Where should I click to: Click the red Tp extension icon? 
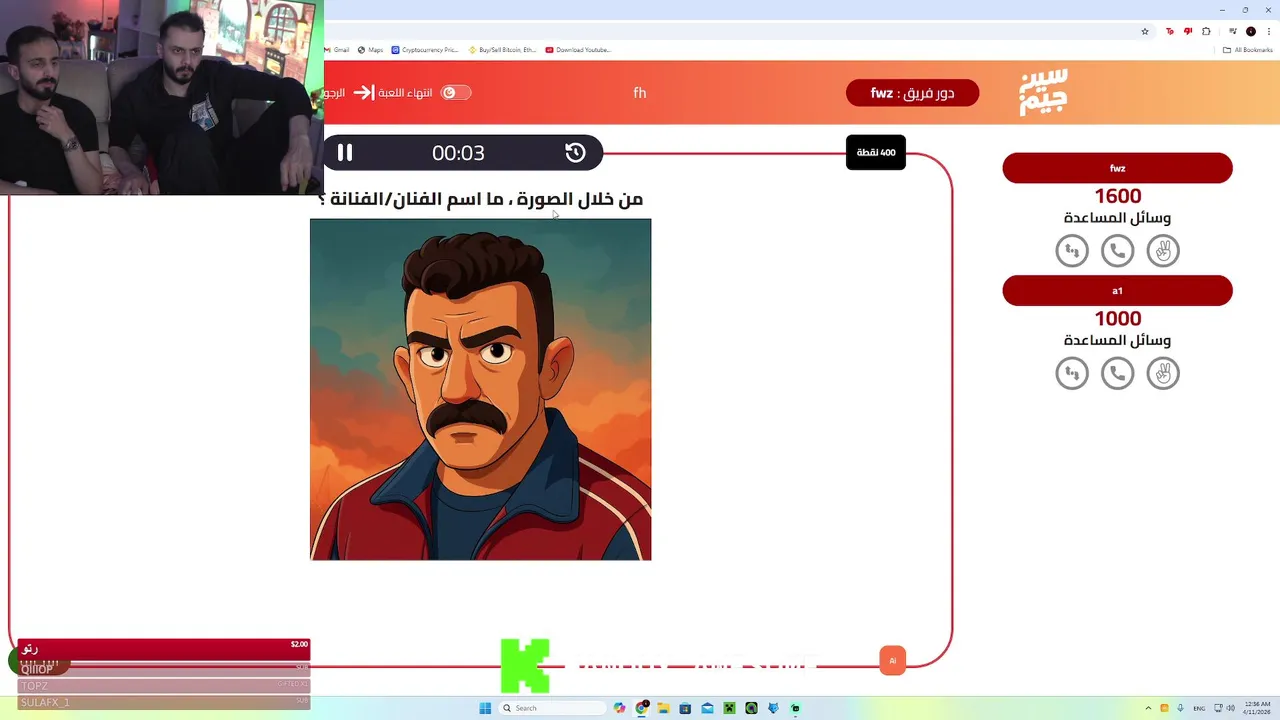point(1170,31)
